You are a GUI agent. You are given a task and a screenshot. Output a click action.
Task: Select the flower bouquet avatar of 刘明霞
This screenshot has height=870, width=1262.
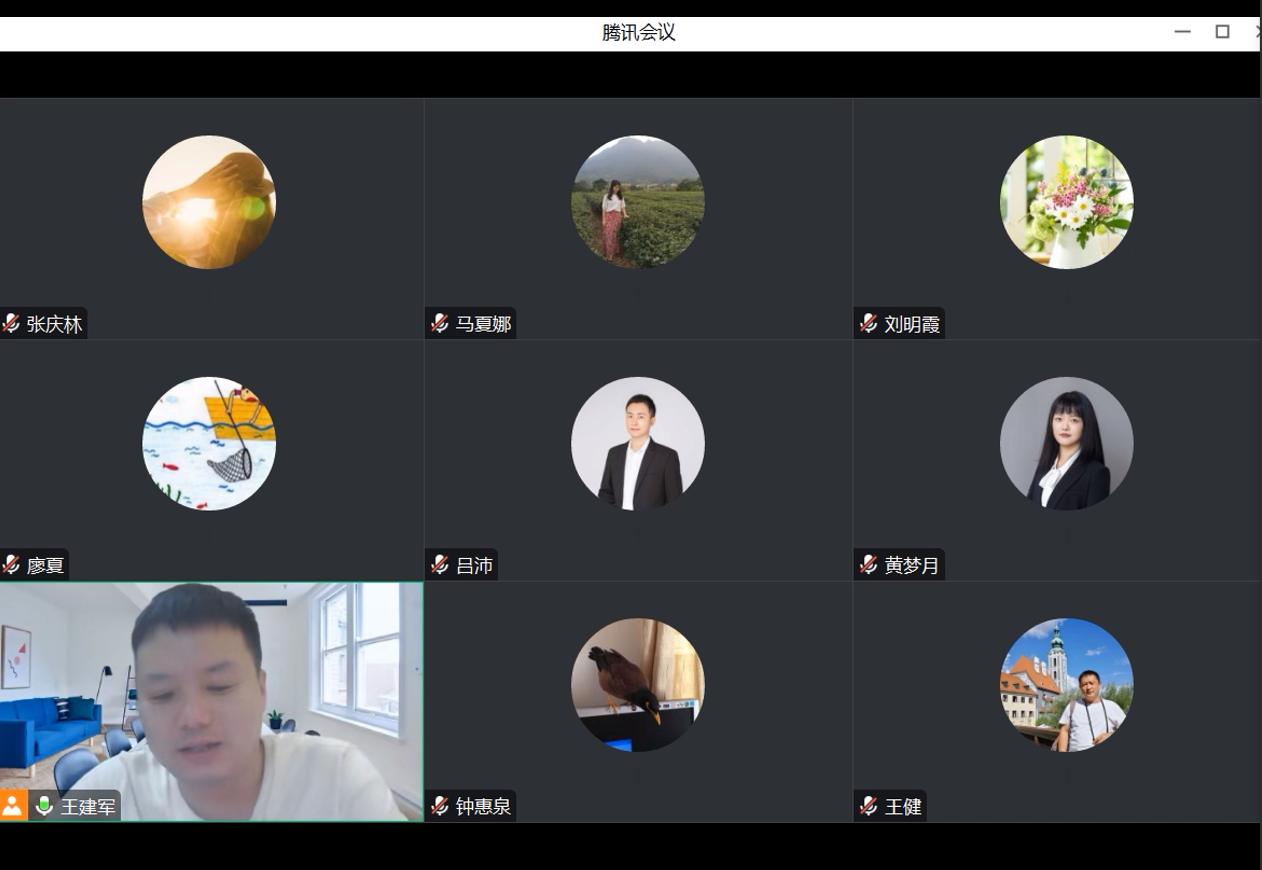(1066, 202)
